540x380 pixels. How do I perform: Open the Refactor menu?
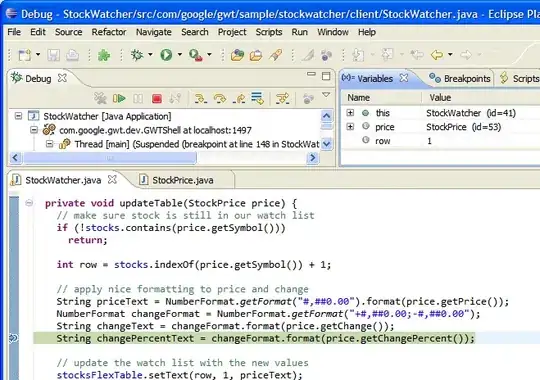(x=109, y=32)
